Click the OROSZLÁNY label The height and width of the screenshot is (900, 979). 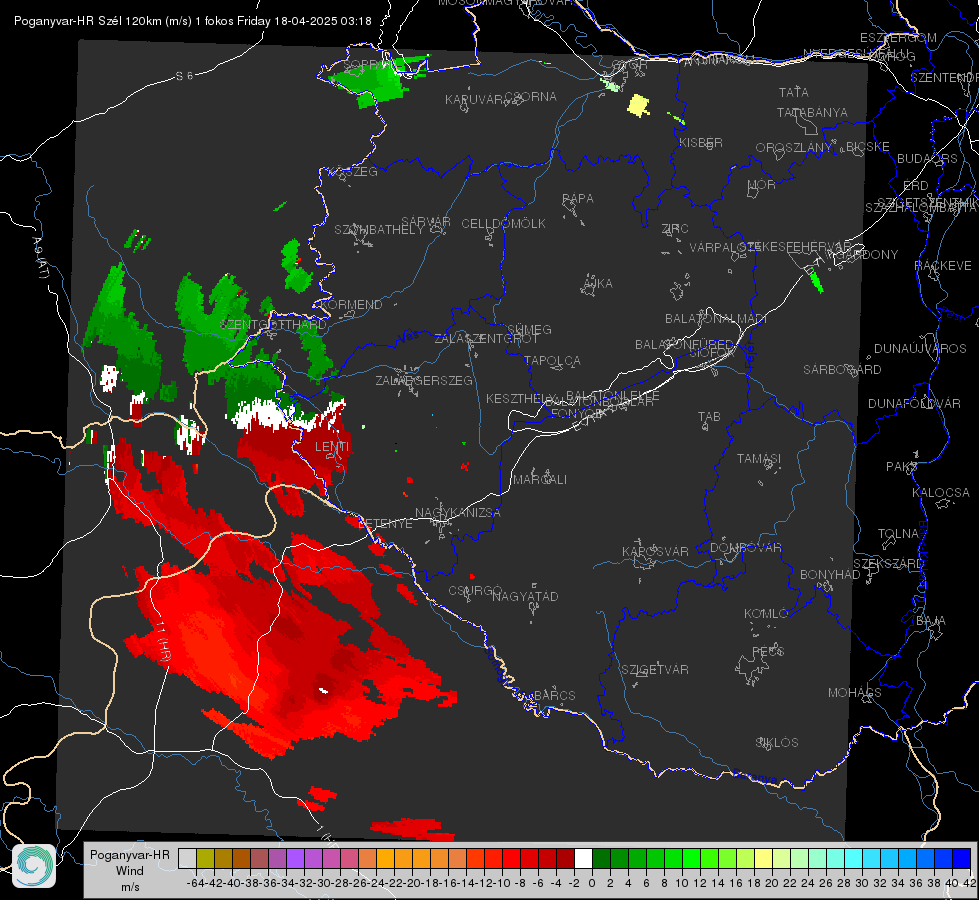tap(794, 148)
